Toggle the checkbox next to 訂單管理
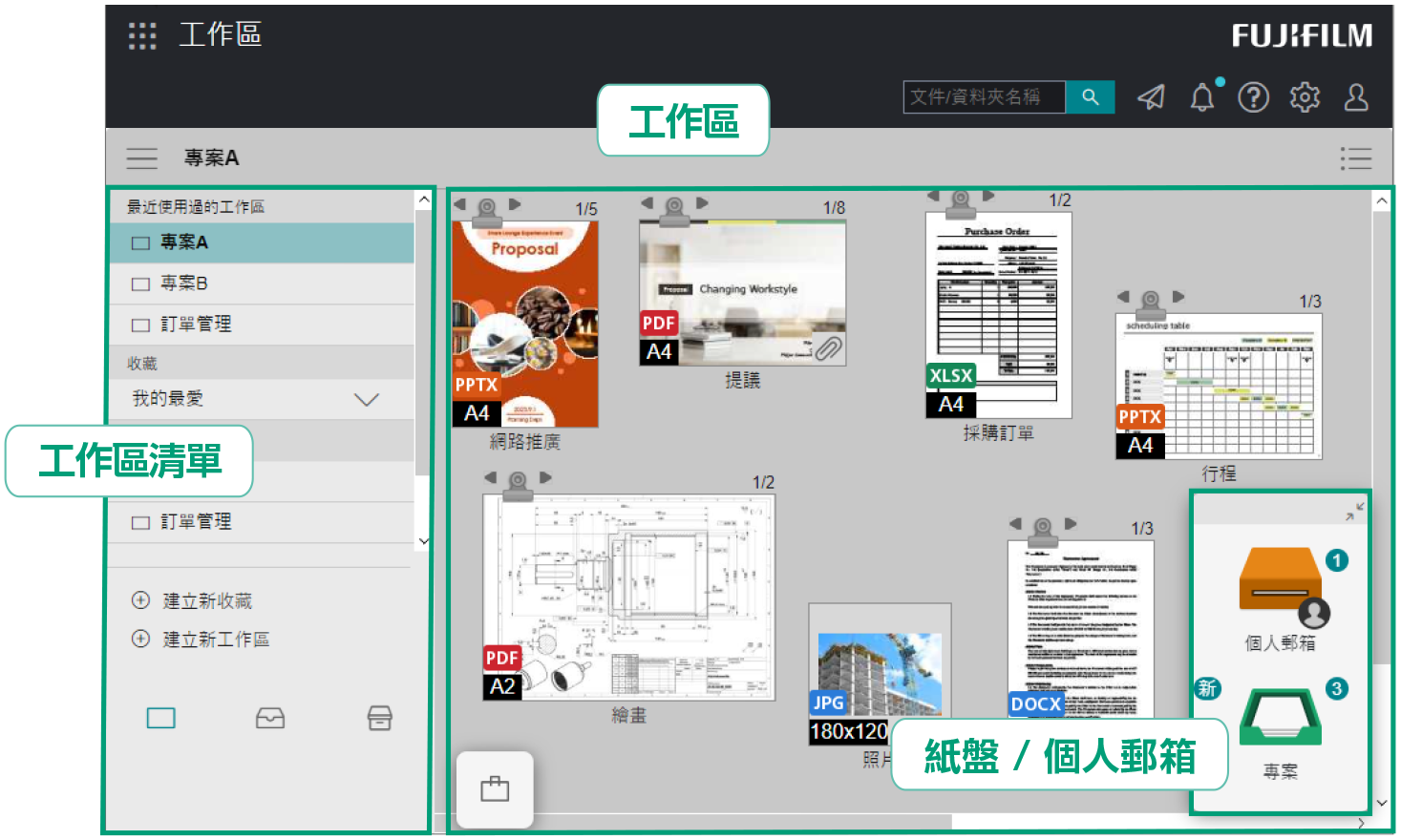This screenshot has width=1401, height=840. [141, 325]
